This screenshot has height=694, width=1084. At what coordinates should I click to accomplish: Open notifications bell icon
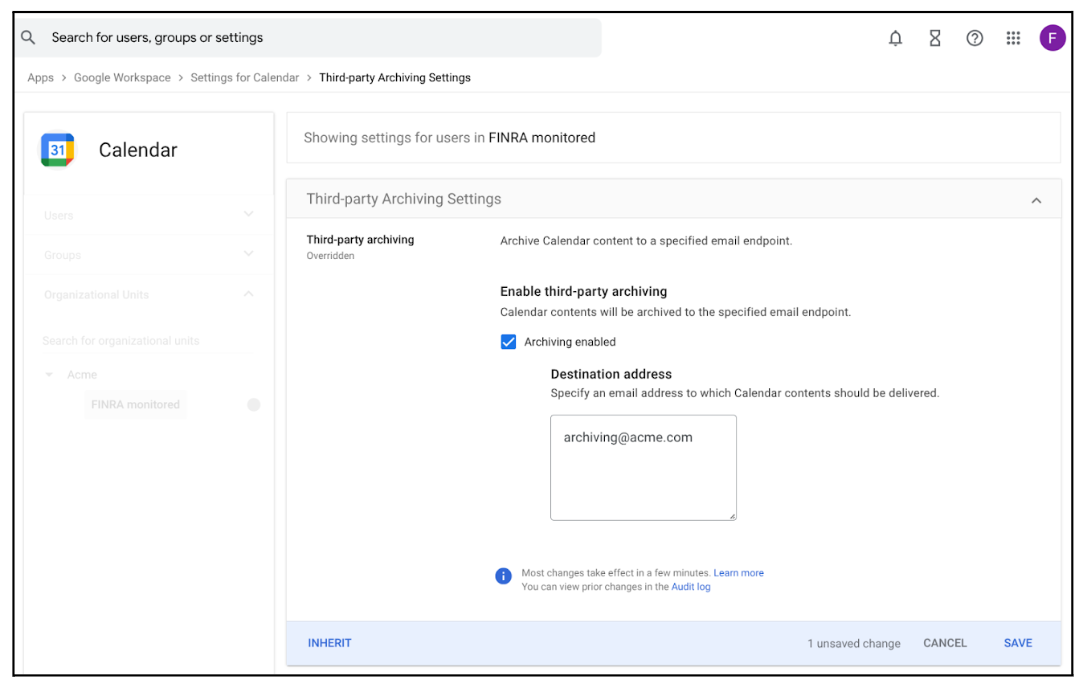(895, 38)
